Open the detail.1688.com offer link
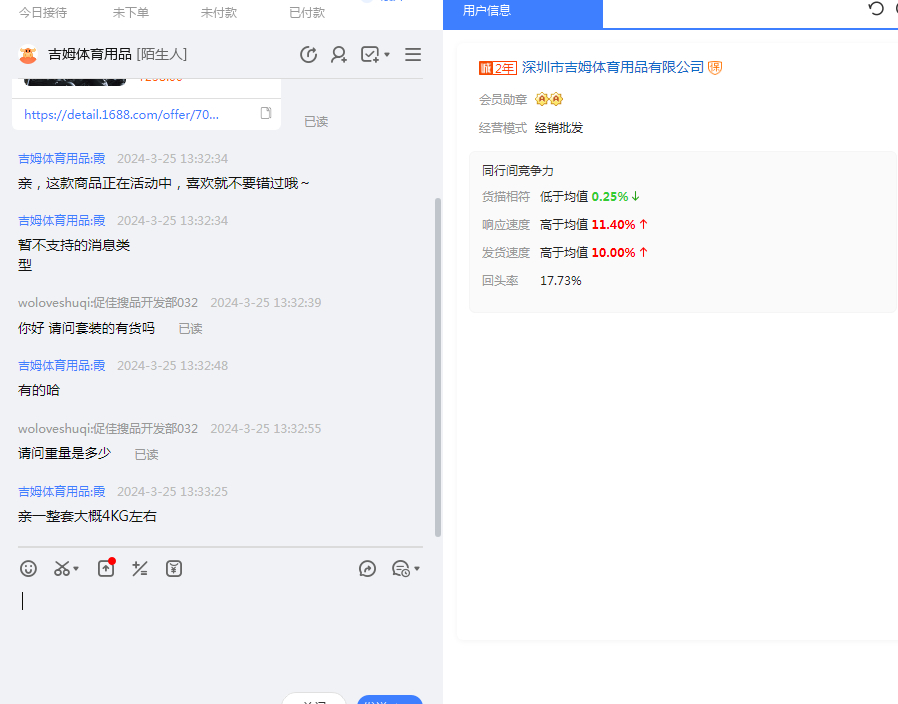This screenshot has width=898, height=704. tap(121, 114)
